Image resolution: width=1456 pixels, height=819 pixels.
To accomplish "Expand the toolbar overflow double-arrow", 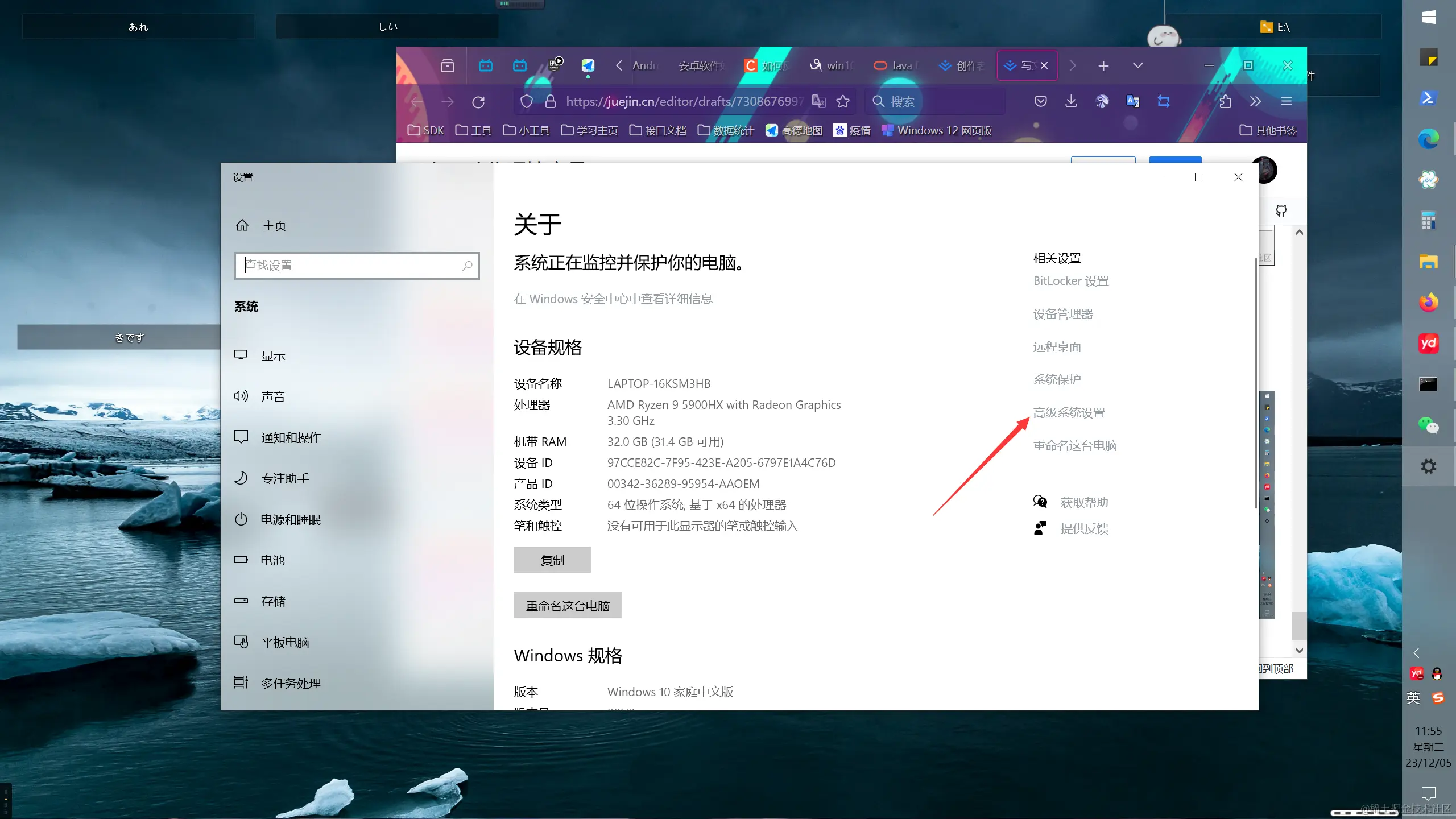I will point(1254,101).
